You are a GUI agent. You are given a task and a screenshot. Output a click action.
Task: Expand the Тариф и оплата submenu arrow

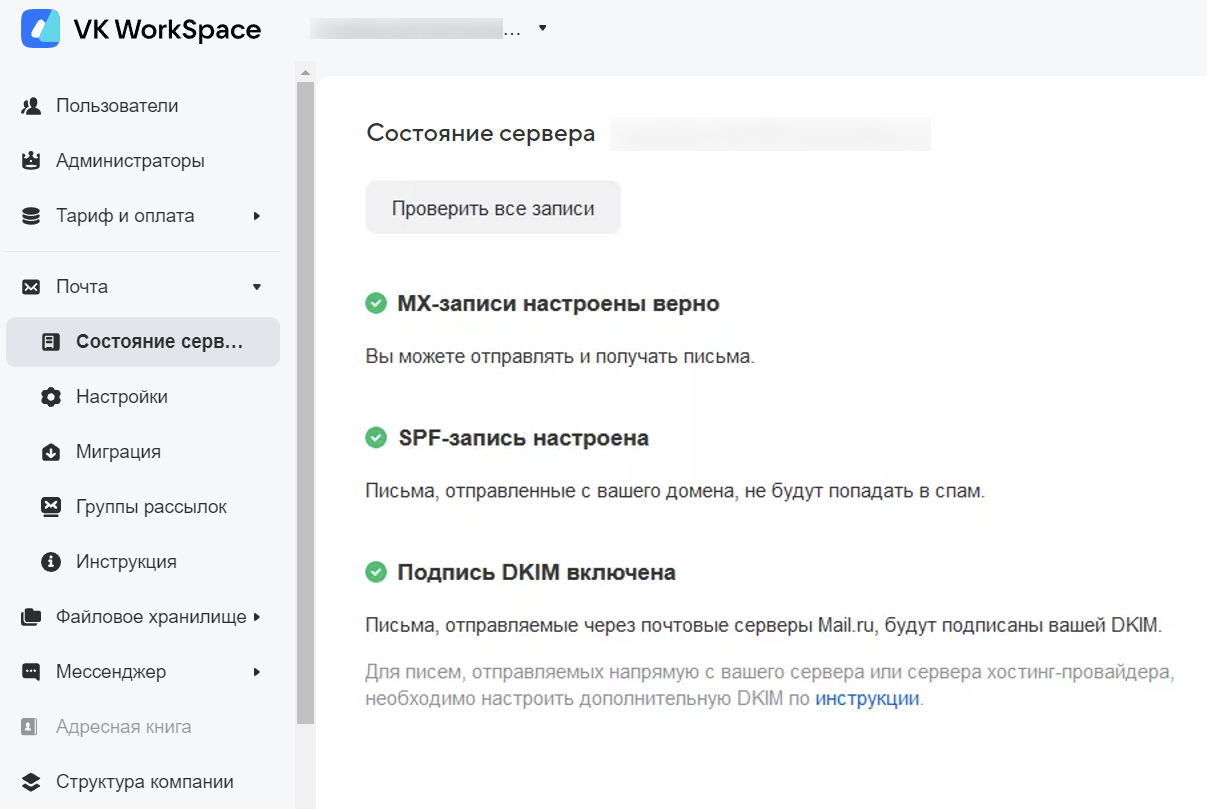tap(257, 216)
